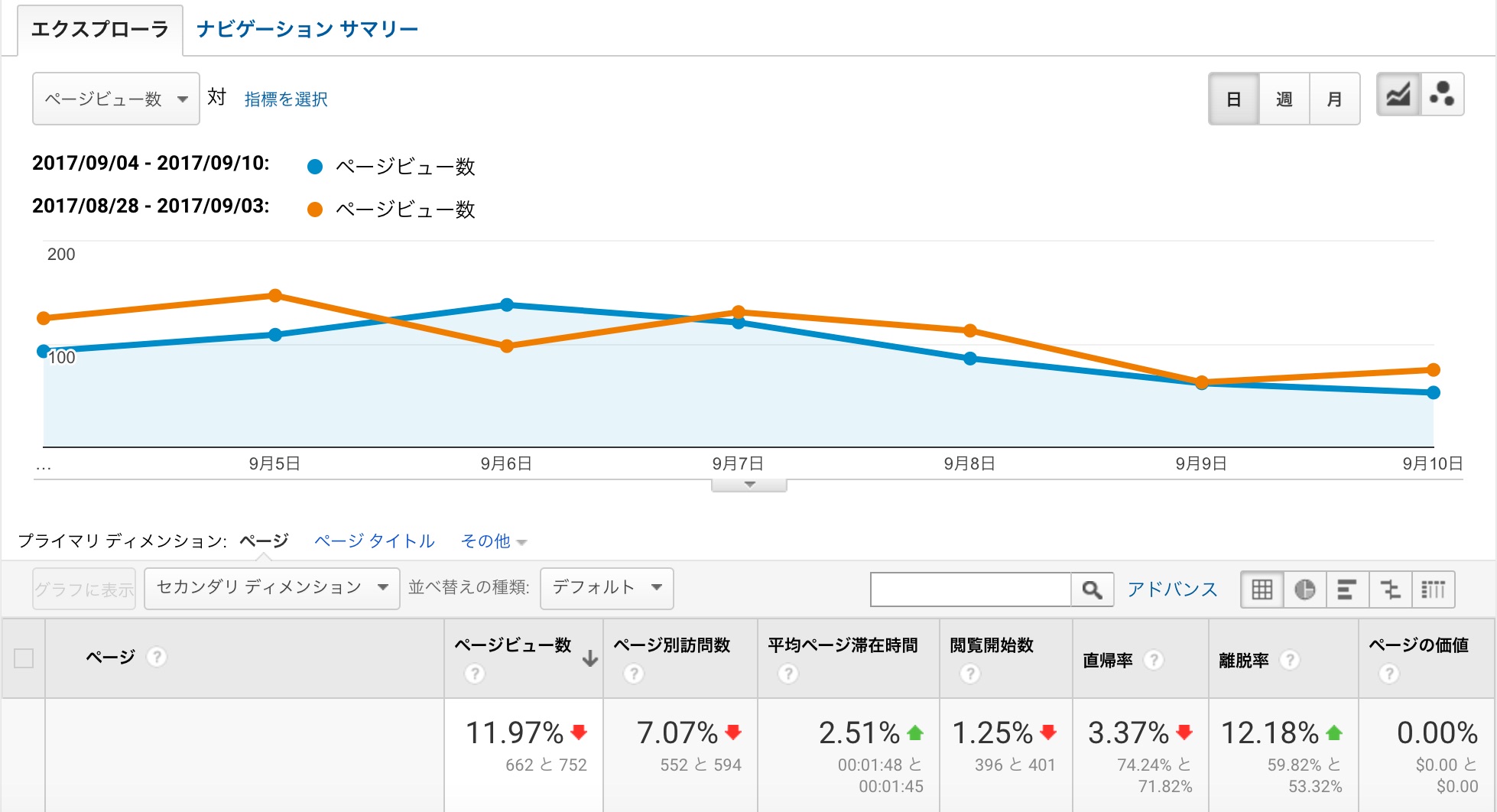
Task: Click the 指標を選択 link
Action: [x=286, y=99]
